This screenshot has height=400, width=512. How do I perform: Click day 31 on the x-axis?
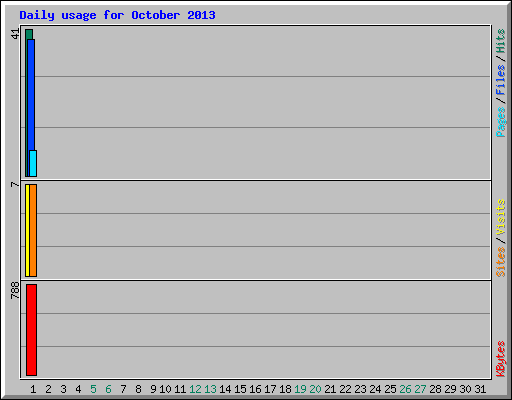[480, 389]
